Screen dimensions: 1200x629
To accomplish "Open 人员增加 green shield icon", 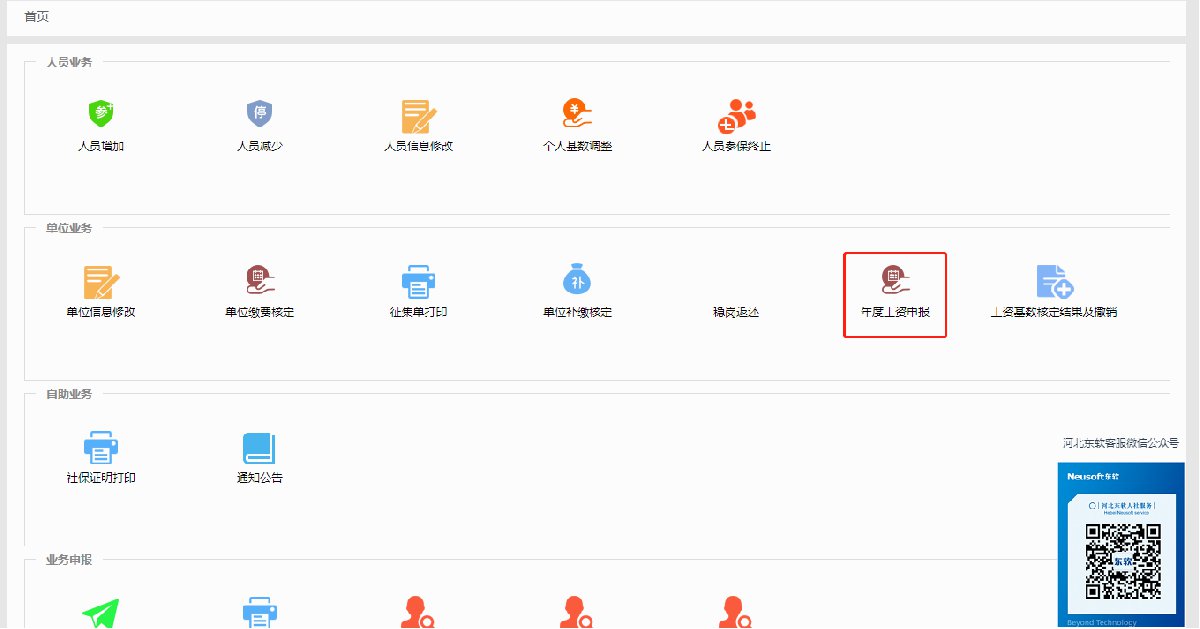I will (101, 113).
